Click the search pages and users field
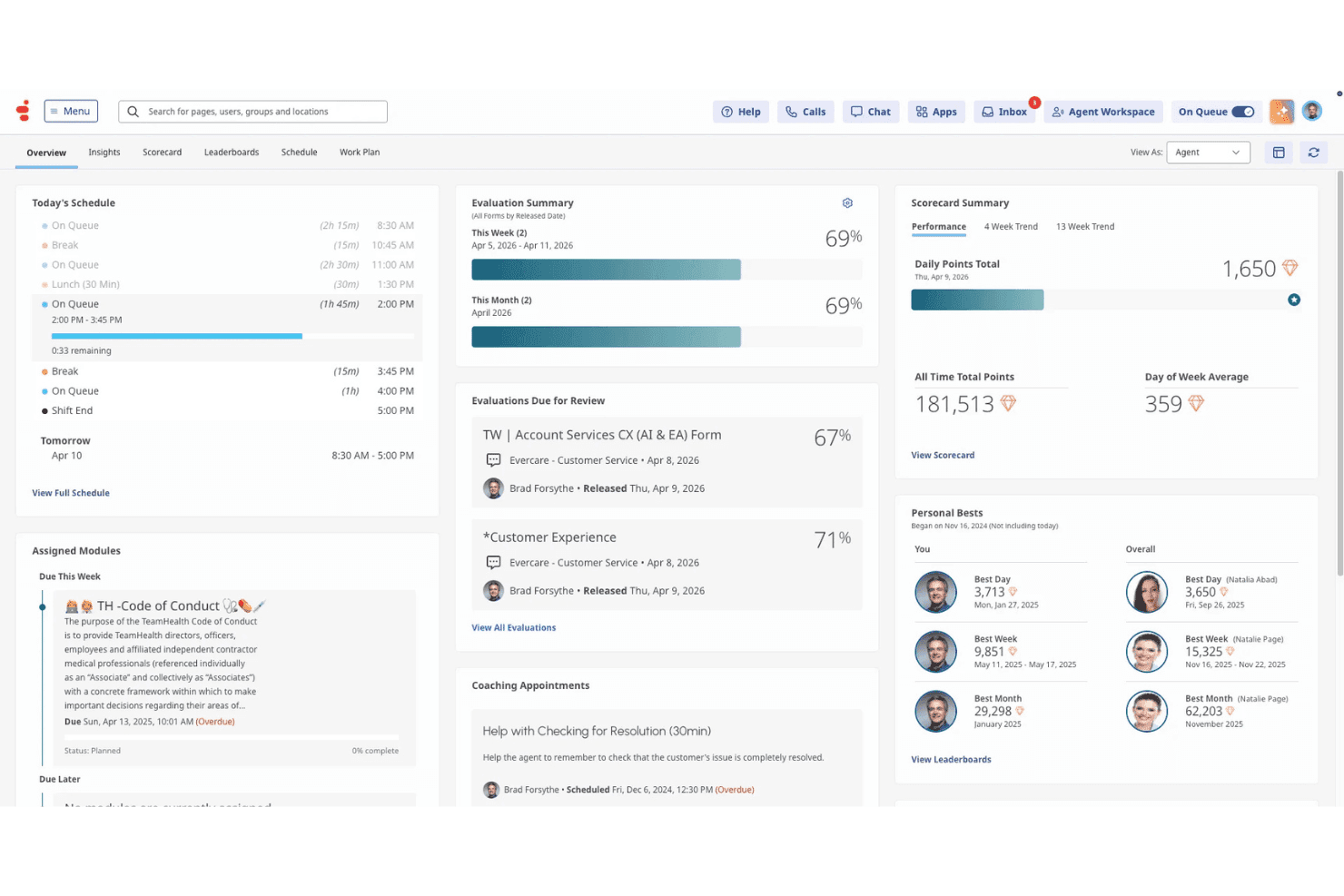The image size is (1344, 896). click(252, 112)
